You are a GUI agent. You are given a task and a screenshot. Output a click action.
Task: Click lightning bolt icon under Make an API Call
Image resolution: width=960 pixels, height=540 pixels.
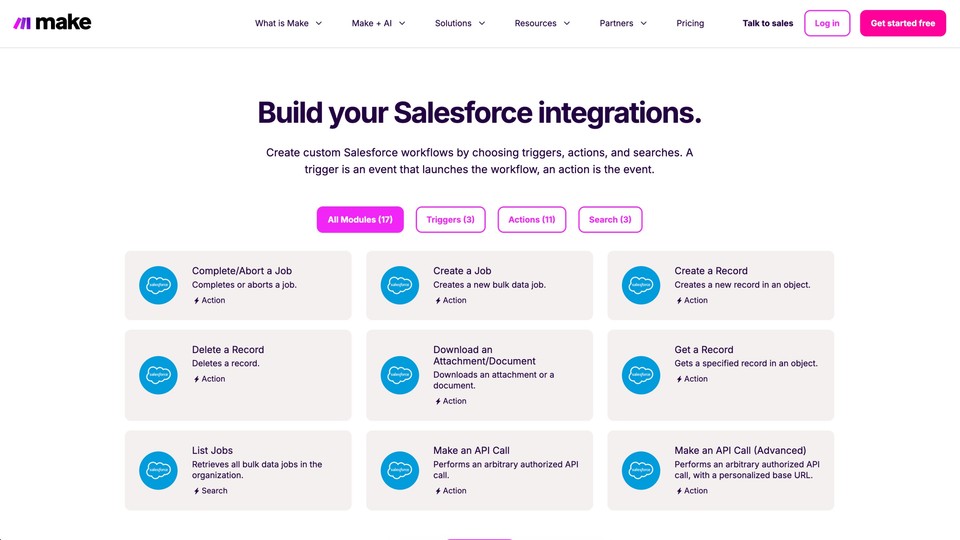click(438, 491)
